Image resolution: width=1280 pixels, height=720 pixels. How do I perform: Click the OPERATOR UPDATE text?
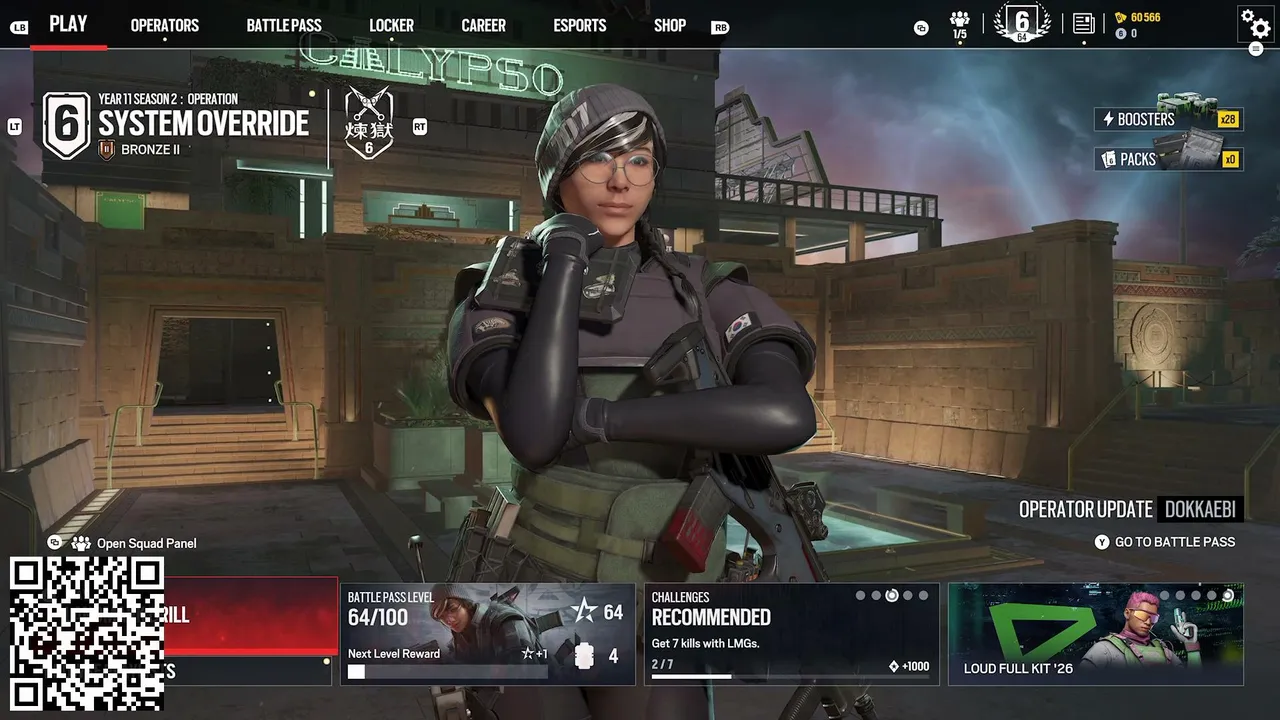(x=1086, y=509)
